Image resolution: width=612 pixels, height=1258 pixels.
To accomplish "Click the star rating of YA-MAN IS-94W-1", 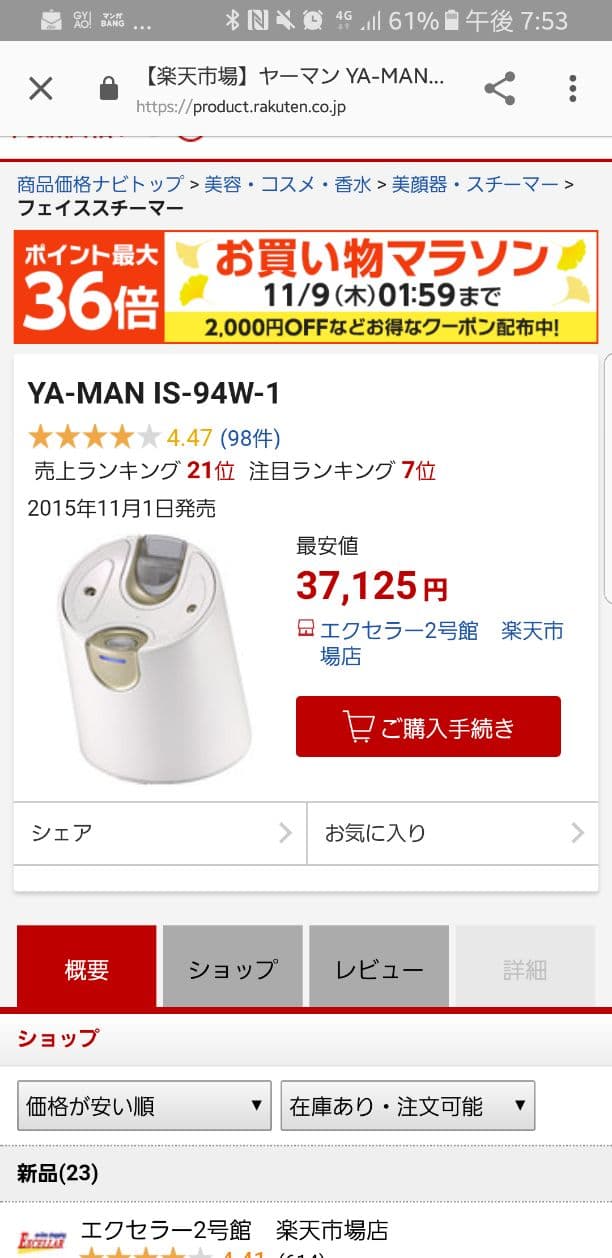I will click(x=94, y=437).
